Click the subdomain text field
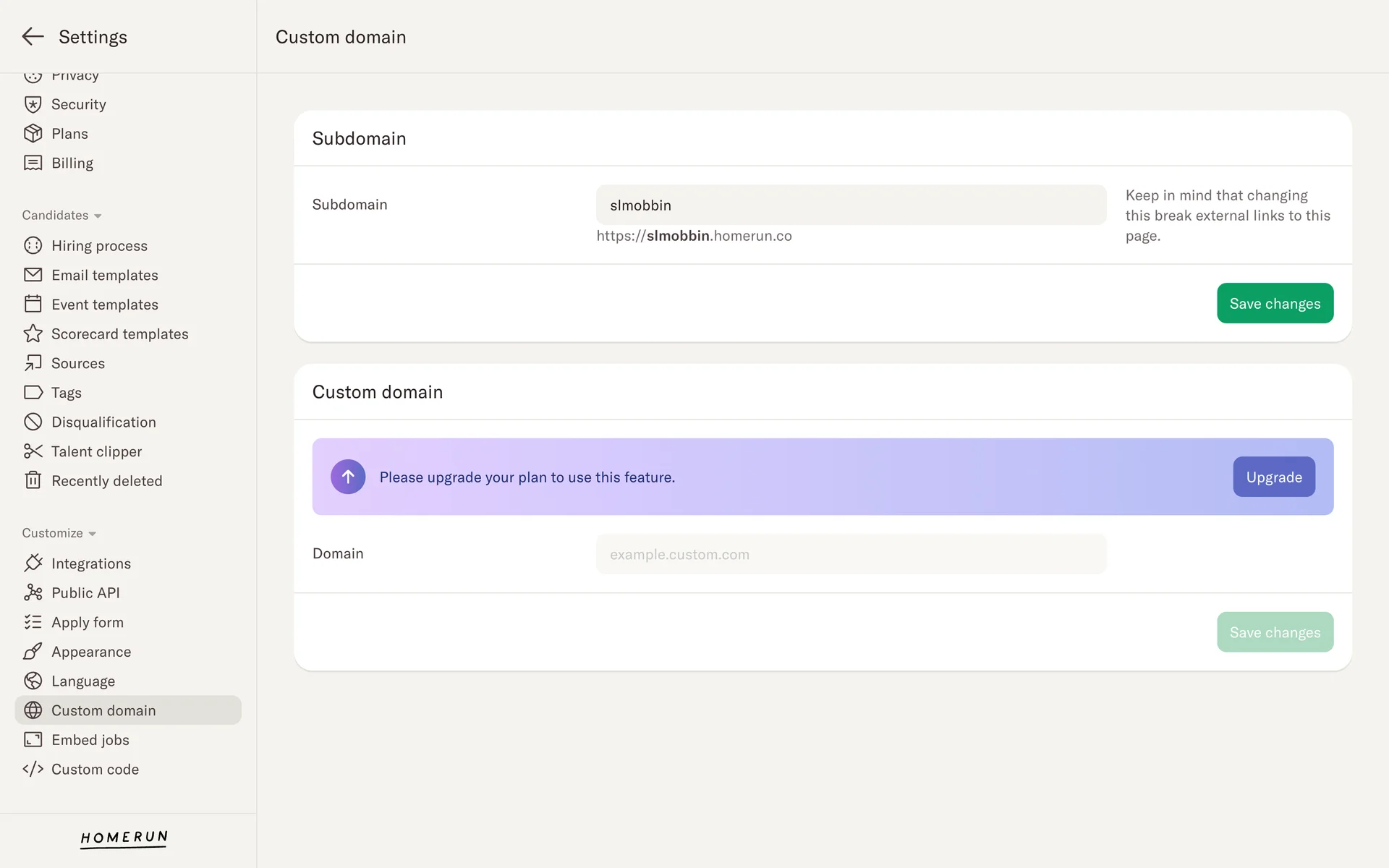Image resolution: width=1389 pixels, height=868 pixels. pyautogui.click(x=851, y=205)
